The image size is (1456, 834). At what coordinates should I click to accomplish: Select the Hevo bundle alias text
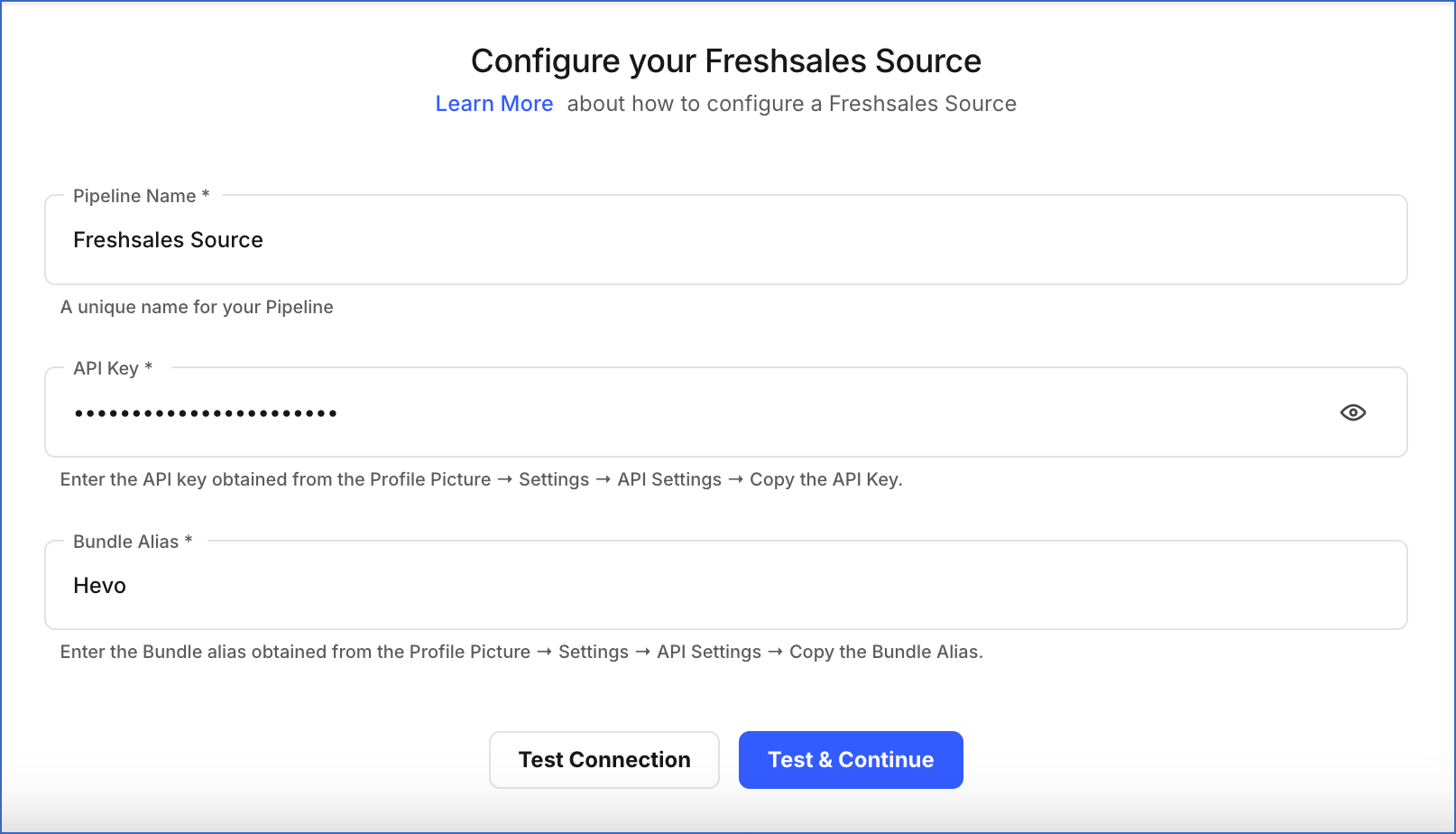(x=99, y=585)
